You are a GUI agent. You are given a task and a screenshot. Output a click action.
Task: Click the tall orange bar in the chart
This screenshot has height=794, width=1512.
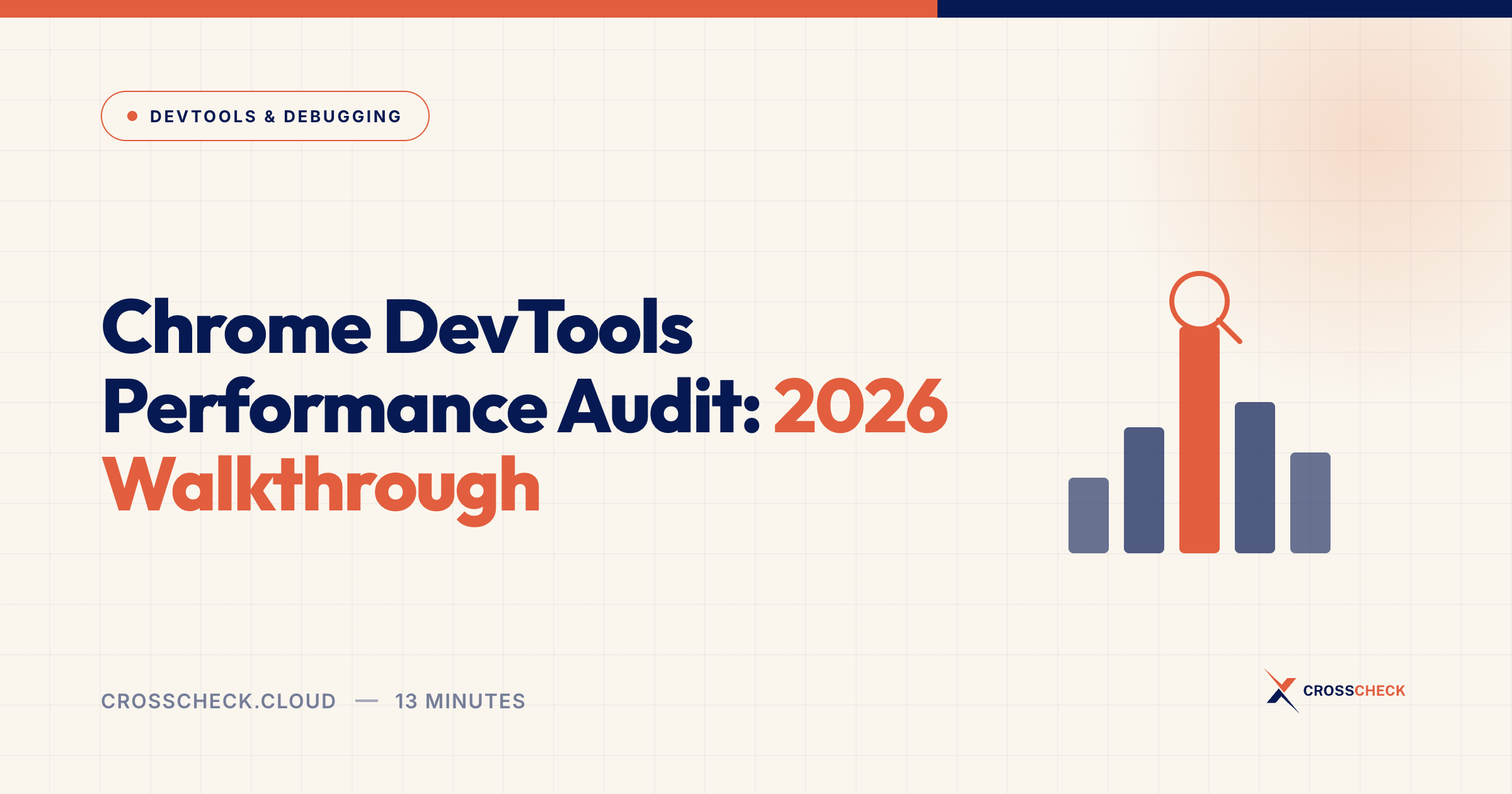[1200, 439]
